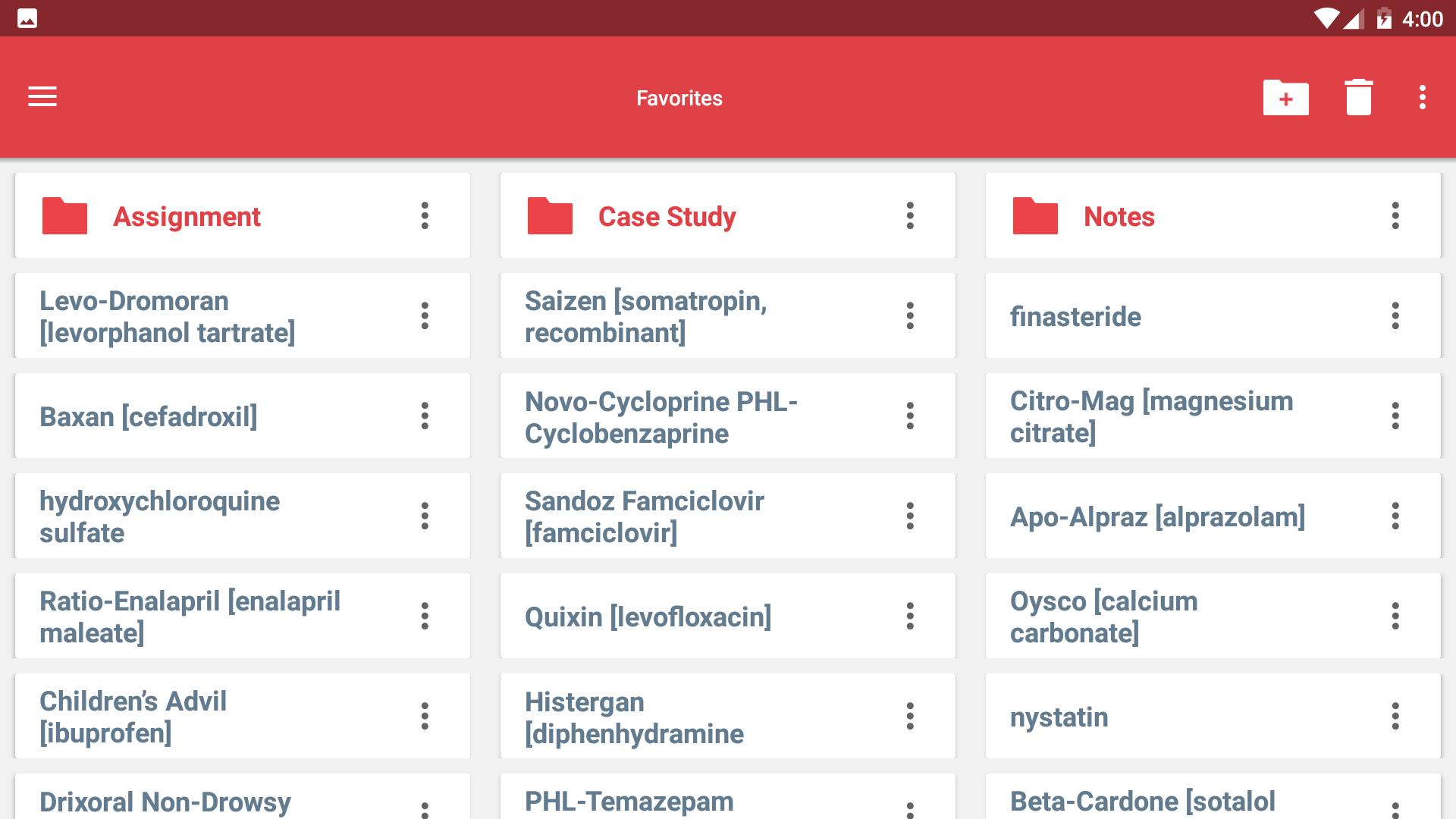
Task: Open options menu for Case Study folder
Action: [910, 216]
